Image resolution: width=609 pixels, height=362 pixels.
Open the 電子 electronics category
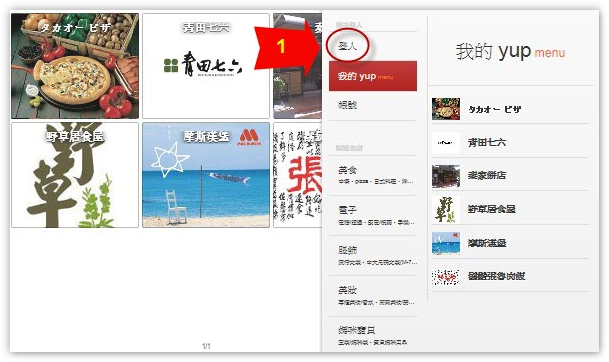pyautogui.click(x=373, y=216)
